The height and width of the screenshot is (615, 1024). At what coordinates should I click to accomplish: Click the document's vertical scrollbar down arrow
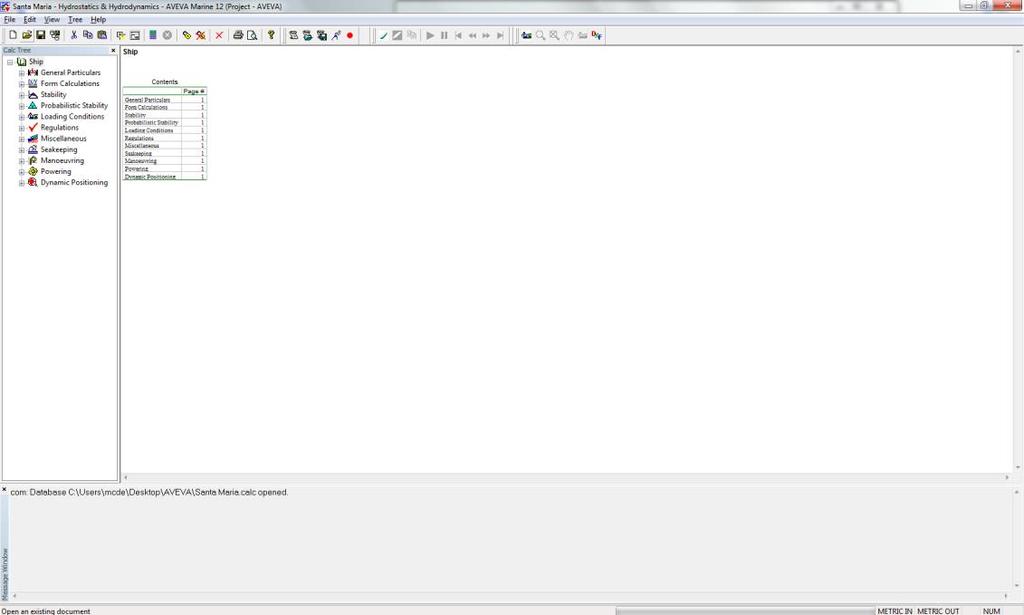[1017, 467]
